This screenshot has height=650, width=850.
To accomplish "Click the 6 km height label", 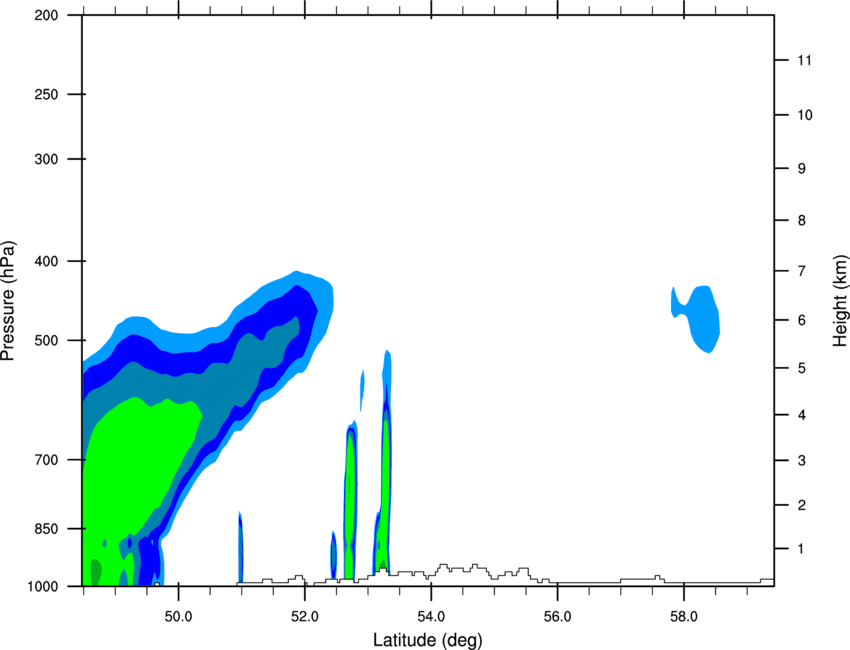I will click(802, 320).
